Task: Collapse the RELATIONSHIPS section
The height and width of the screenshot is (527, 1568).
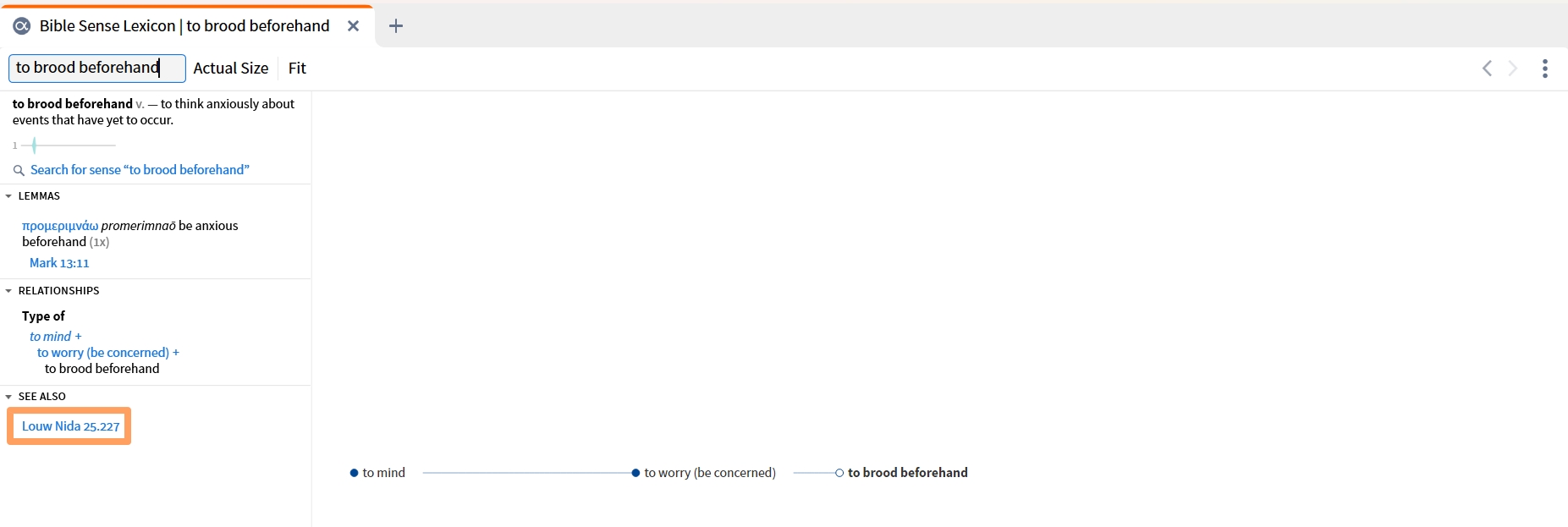Action: [x=8, y=291]
